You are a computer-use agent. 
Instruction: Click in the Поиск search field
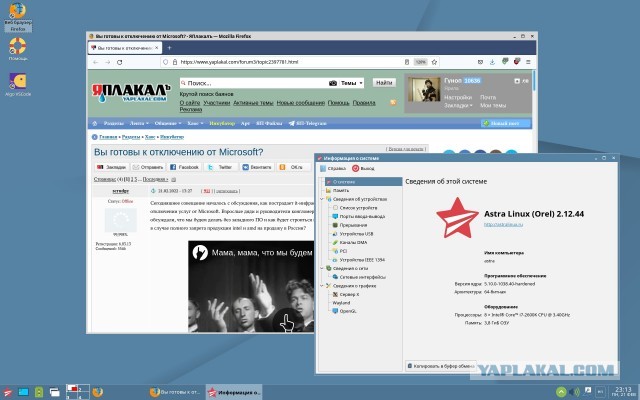pyautogui.click(x=253, y=83)
